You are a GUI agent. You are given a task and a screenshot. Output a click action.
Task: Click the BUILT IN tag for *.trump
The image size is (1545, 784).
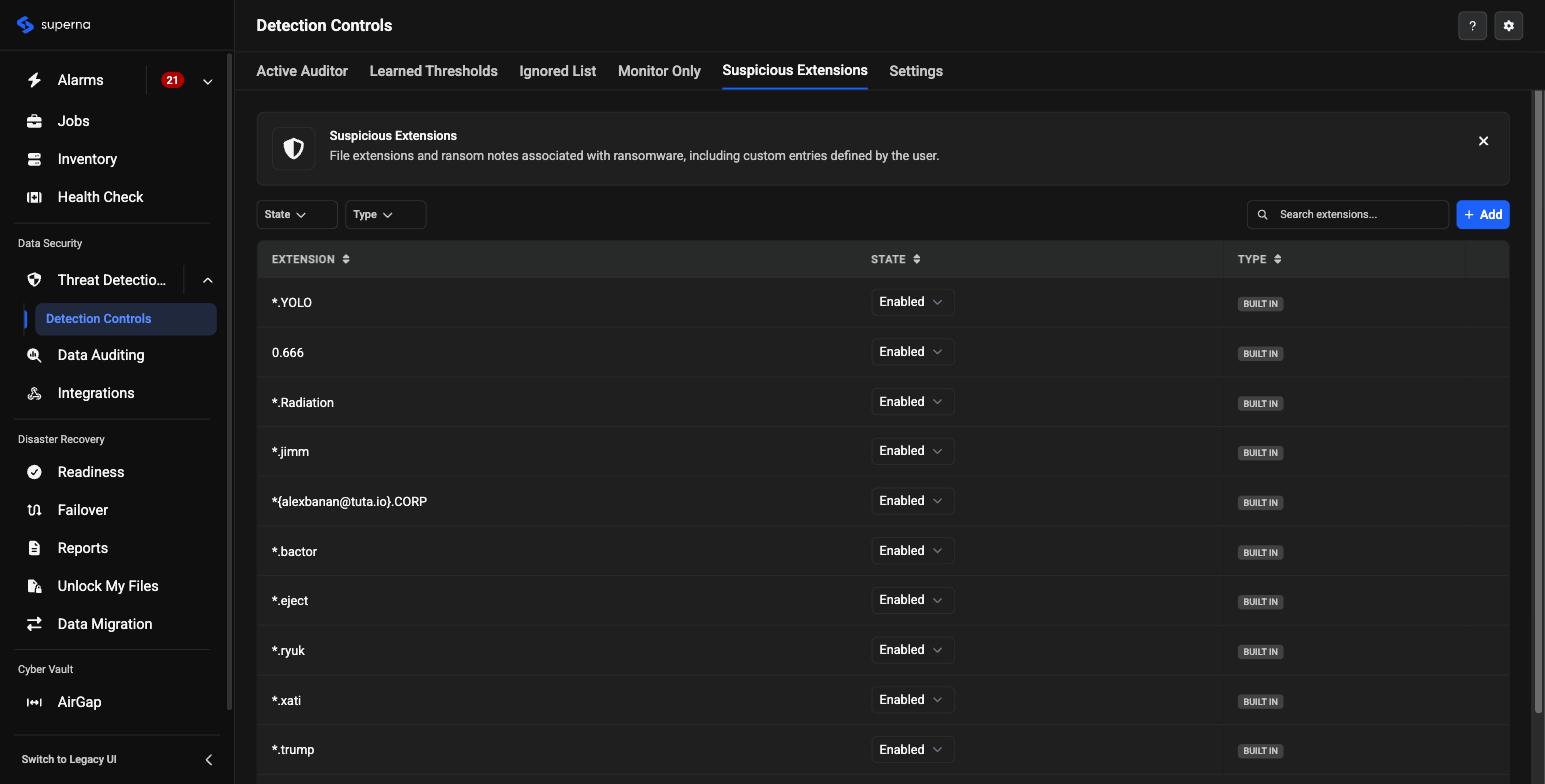tap(1260, 751)
